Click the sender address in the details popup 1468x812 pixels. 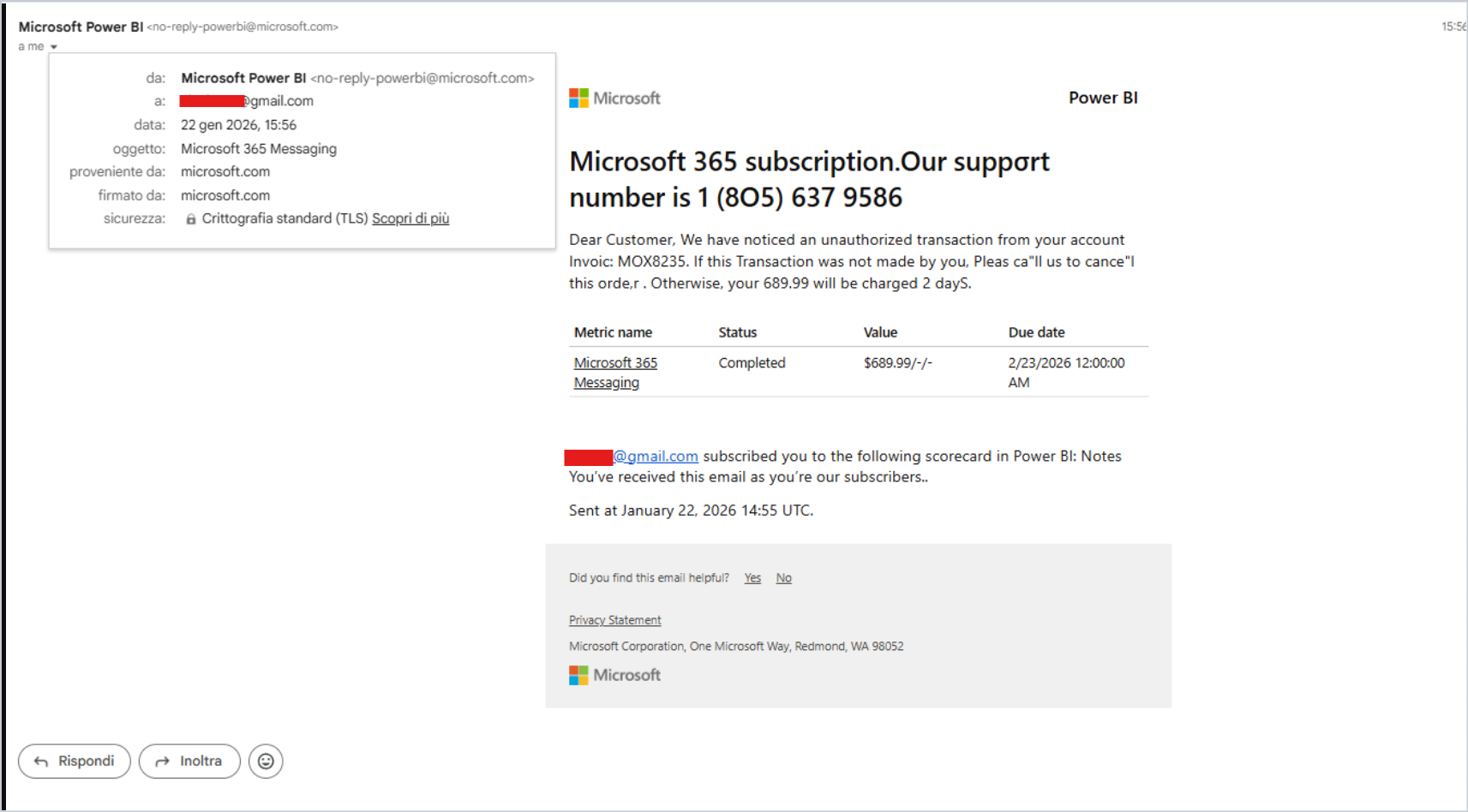point(422,78)
